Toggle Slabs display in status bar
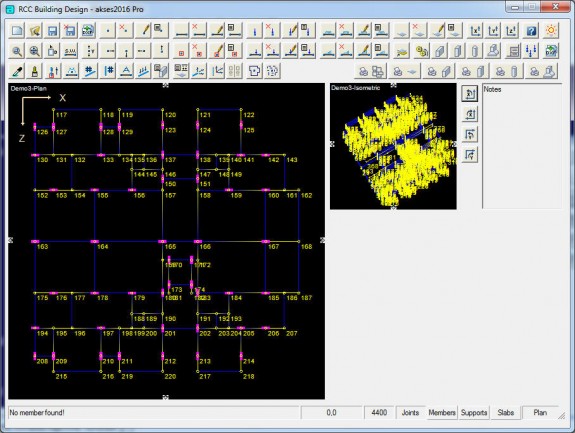Viewport: 575px width, 433px height. [x=505, y=413]
